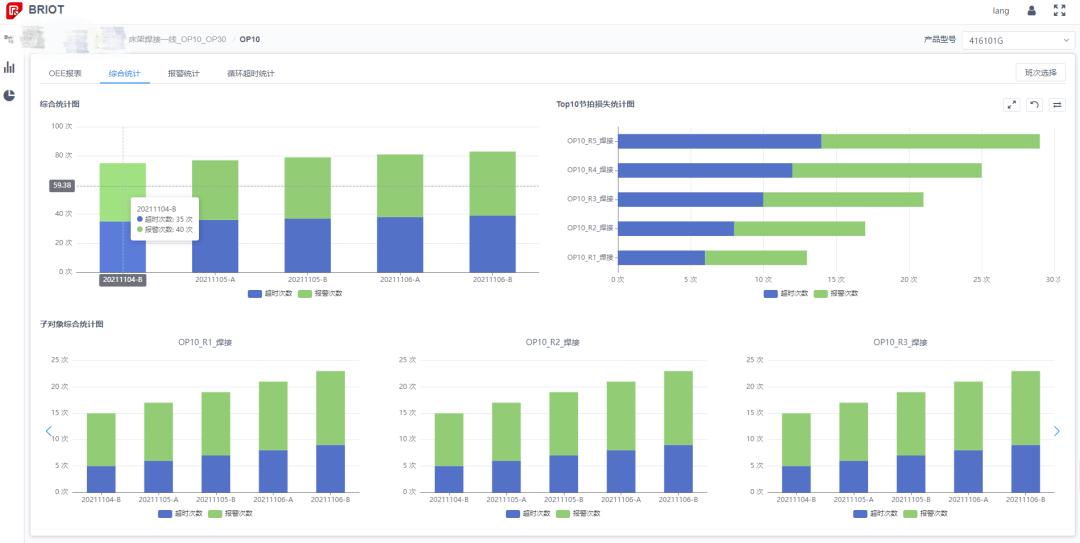Click the swap axes icon above Top10 chart

pyautogui.click(x=1057, y=104)
